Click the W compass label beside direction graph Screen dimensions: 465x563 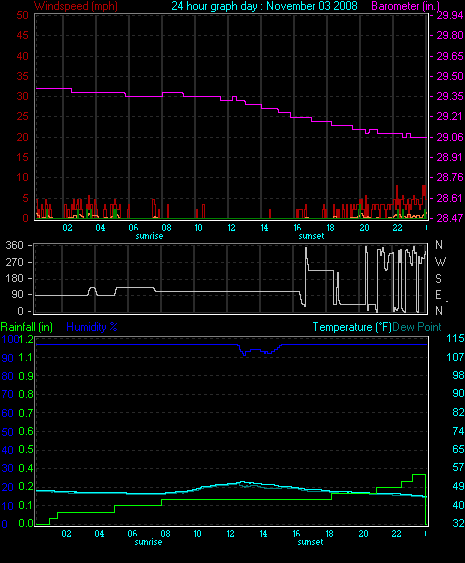click(440, 262)
